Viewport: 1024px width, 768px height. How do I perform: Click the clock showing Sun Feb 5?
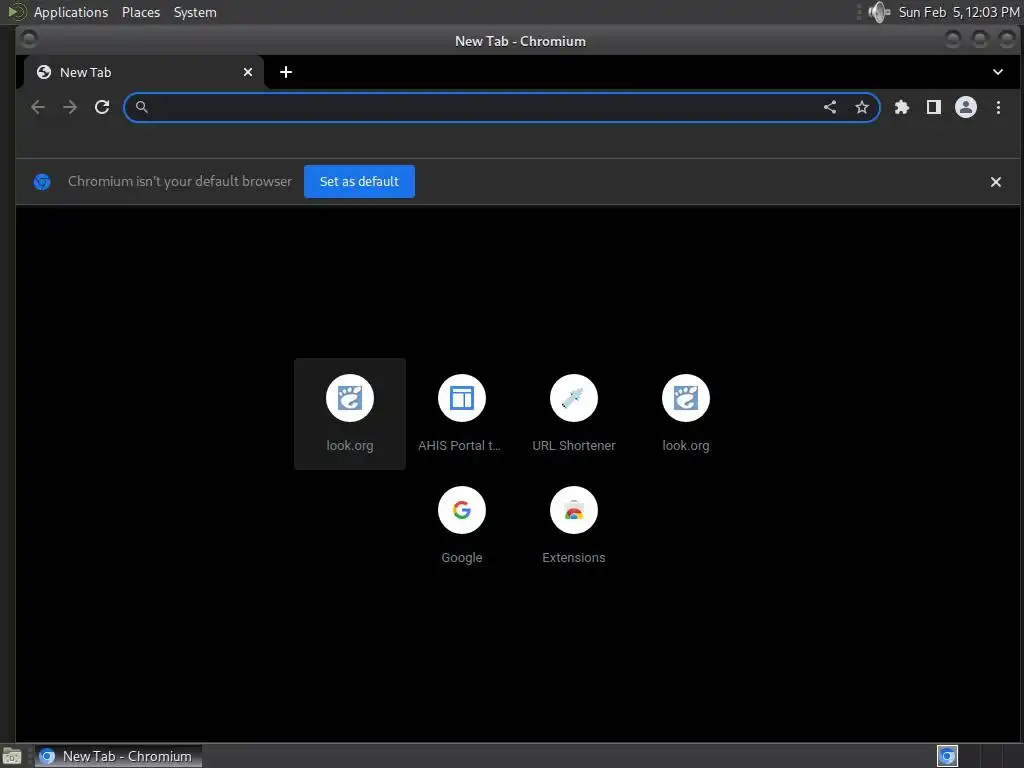pyautogui.click(x=959, y=12)
